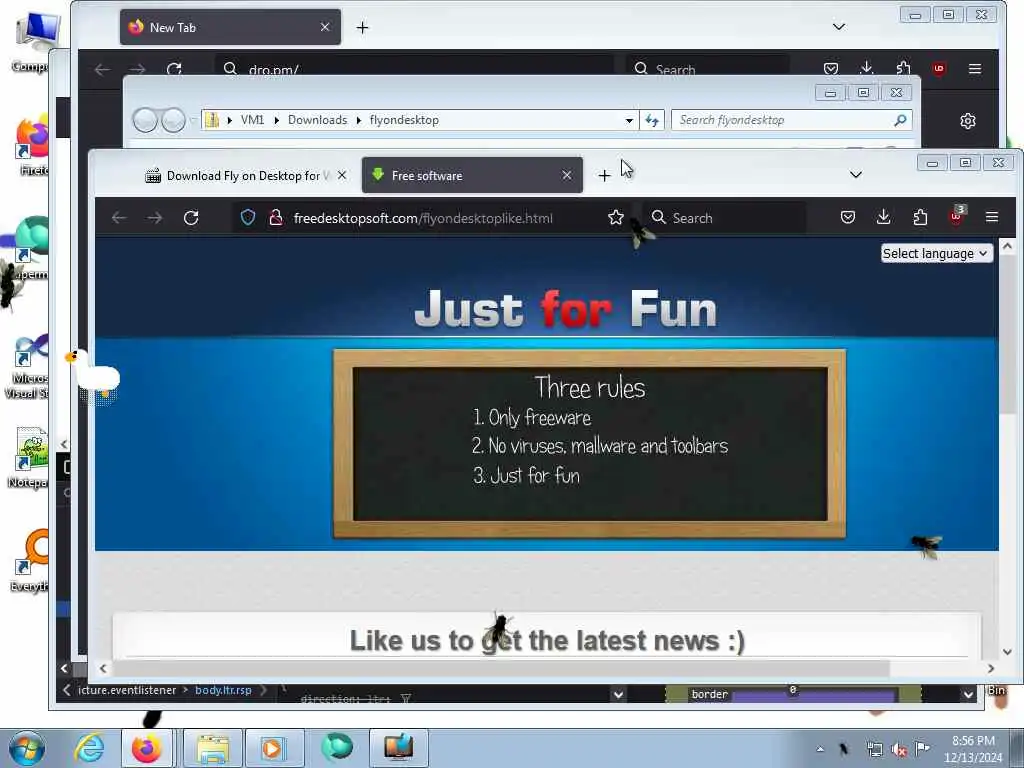Open the front Firefox hamburger menu
This screenshot has width=1024, height=768.
[991, 217]
